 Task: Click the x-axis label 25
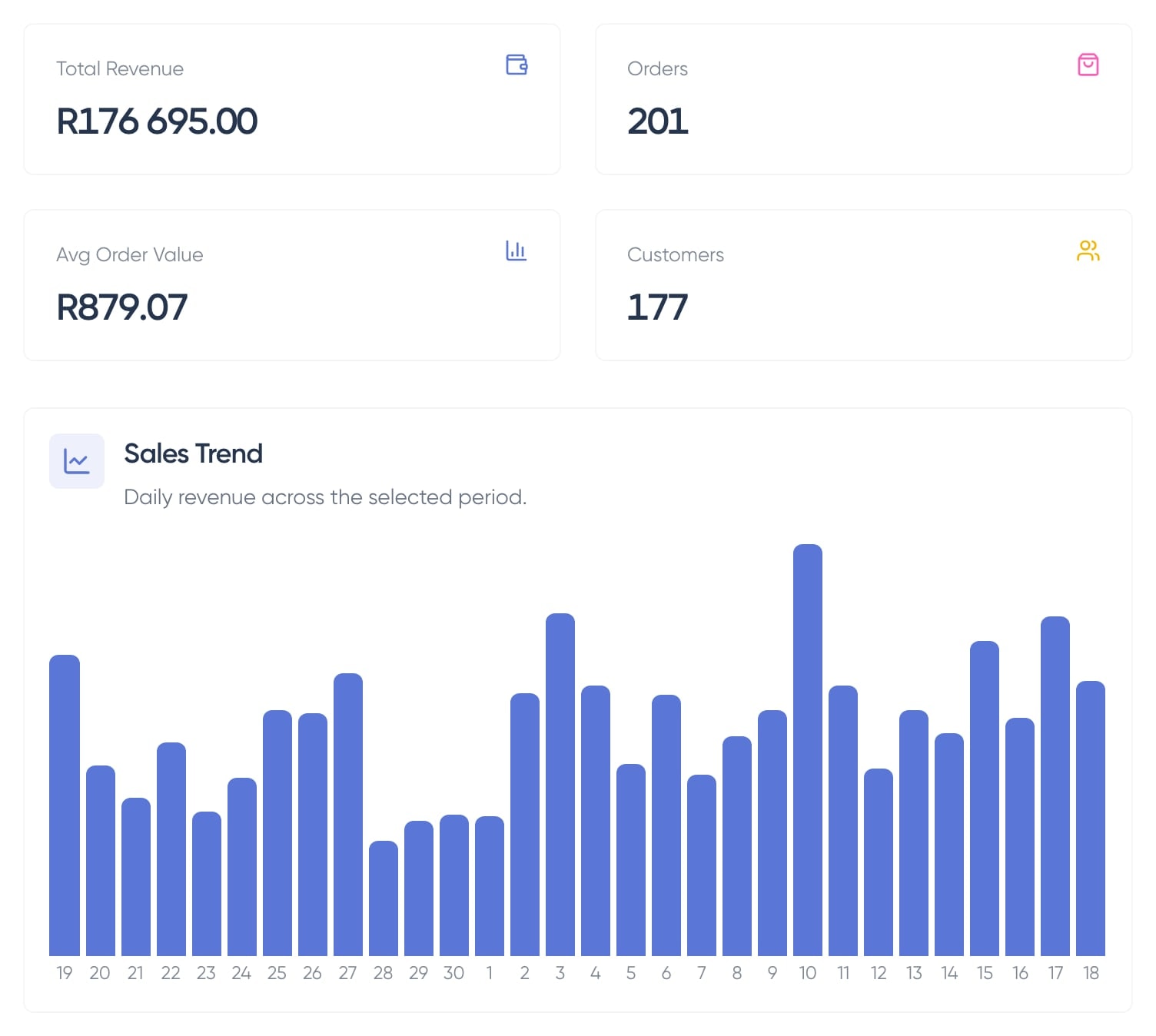tap(277, 973)
